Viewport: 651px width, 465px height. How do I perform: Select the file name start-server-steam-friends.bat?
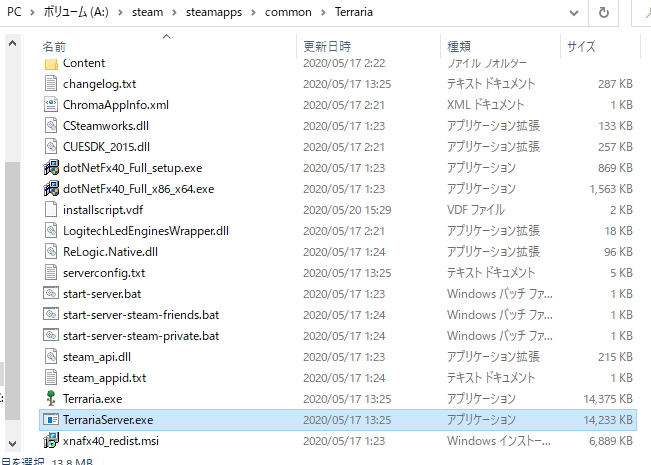141,315
